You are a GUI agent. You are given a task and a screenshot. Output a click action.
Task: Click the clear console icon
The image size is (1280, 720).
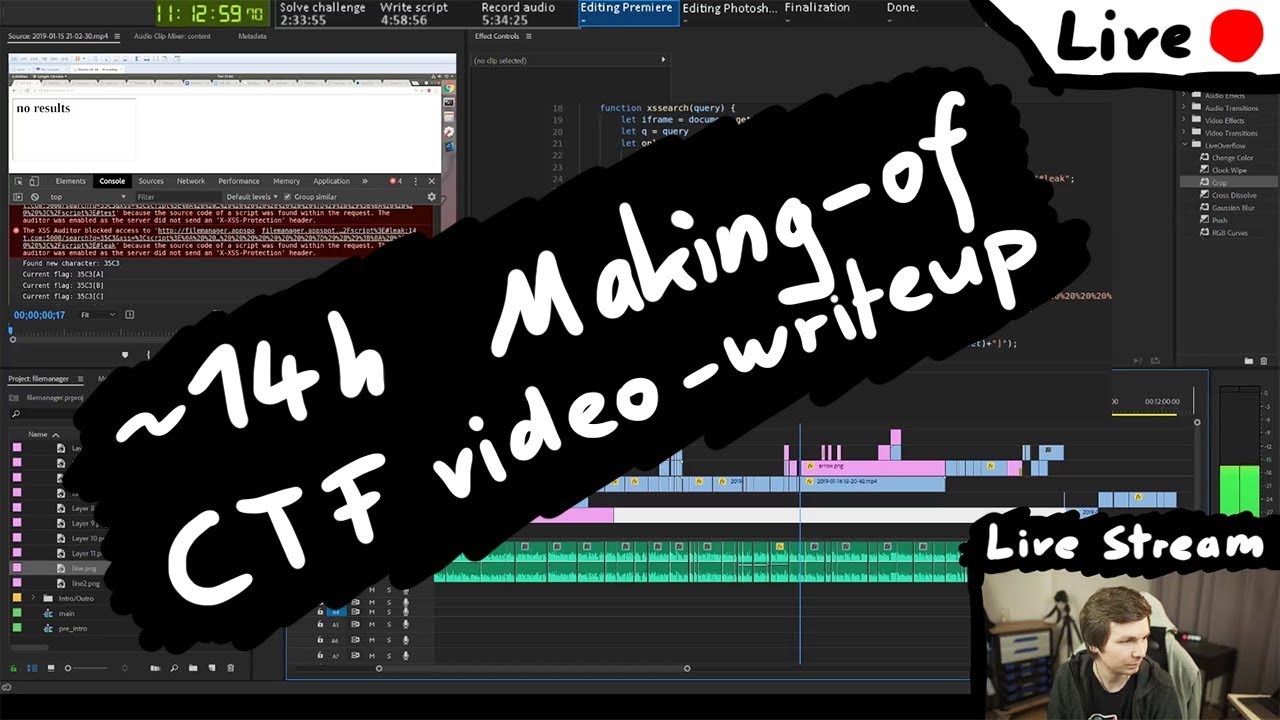[x=35, y=197]
